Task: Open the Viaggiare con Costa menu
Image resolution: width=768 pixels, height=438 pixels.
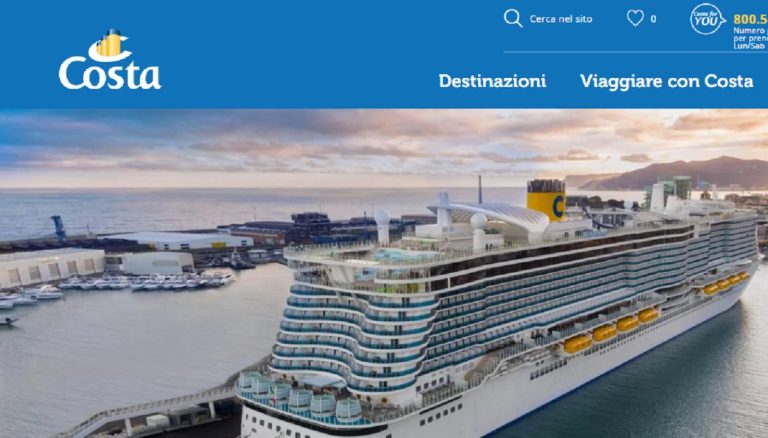Action: [x=666, y=81]
